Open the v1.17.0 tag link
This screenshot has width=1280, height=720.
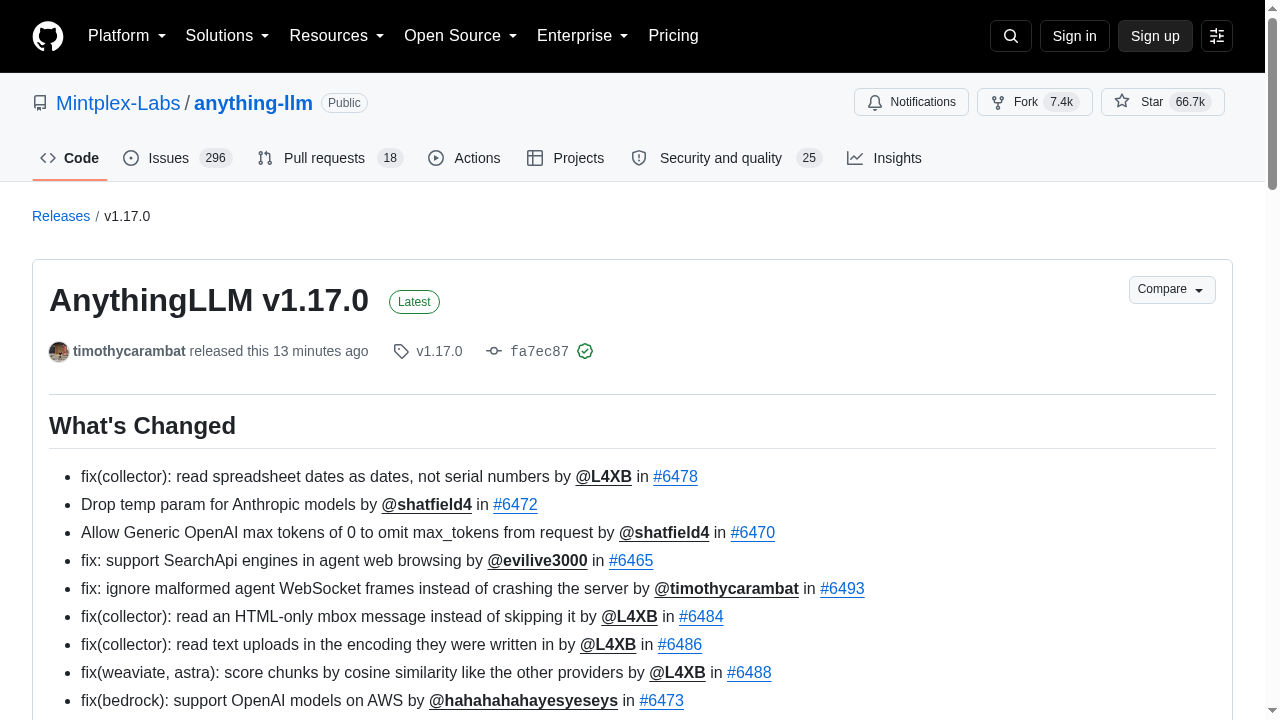click(x=439, y=351)
